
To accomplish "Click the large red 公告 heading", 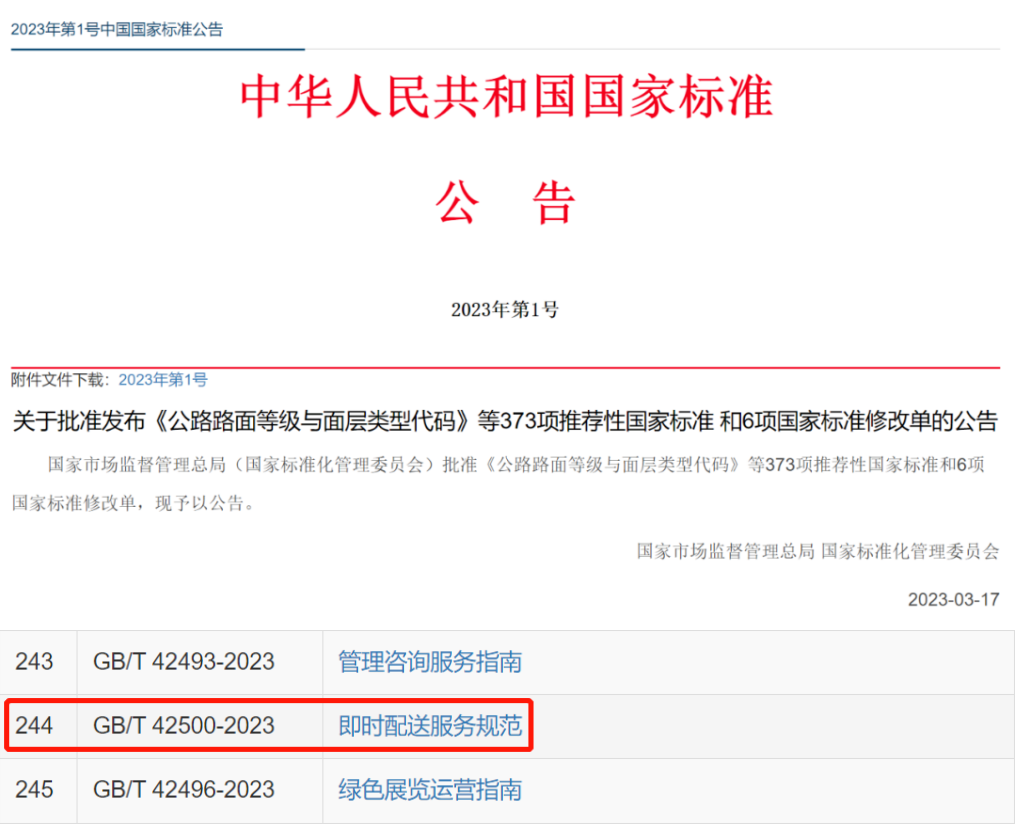I will tap(506, 203).
